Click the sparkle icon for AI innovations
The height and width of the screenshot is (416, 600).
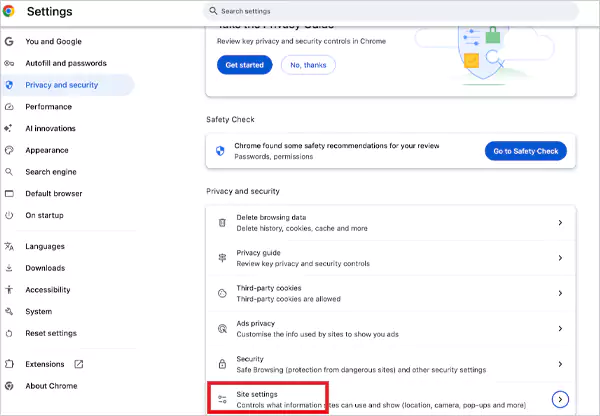(x=8, y=128)
